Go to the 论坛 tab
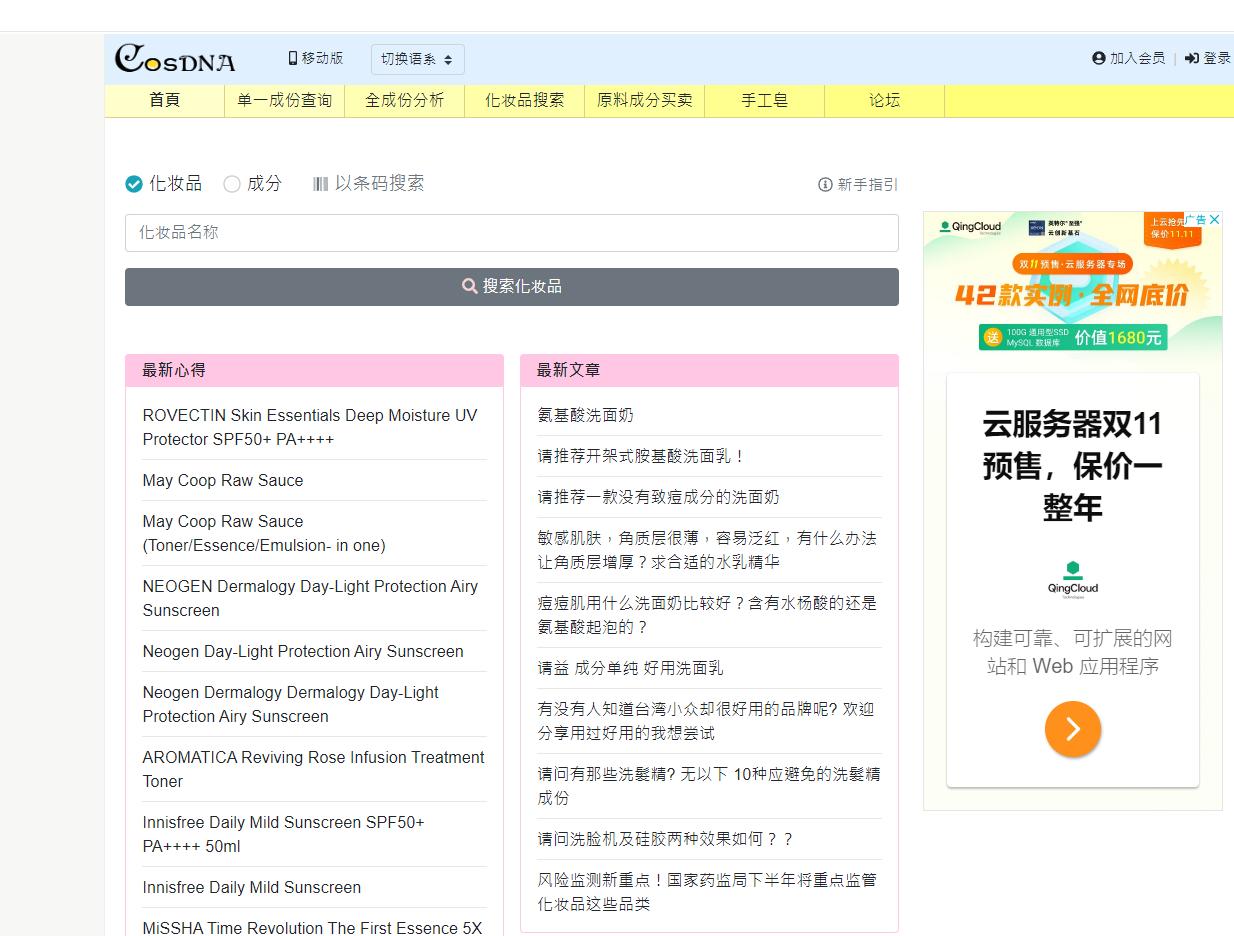Image resolution: width=1234 pixels, height=936 pixels. [884, 101]
